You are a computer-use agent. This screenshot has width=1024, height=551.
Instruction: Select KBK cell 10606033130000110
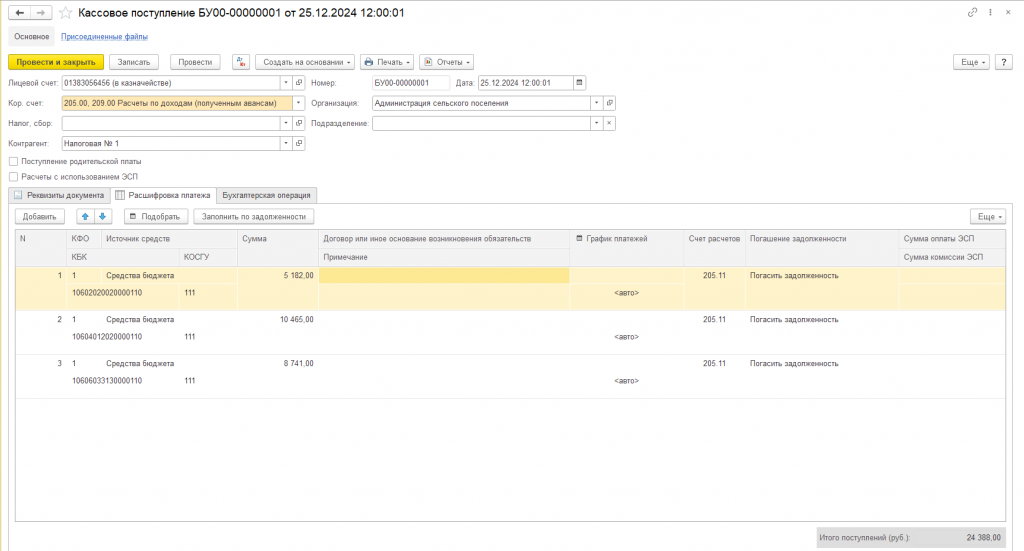click(x=123, y=381)
